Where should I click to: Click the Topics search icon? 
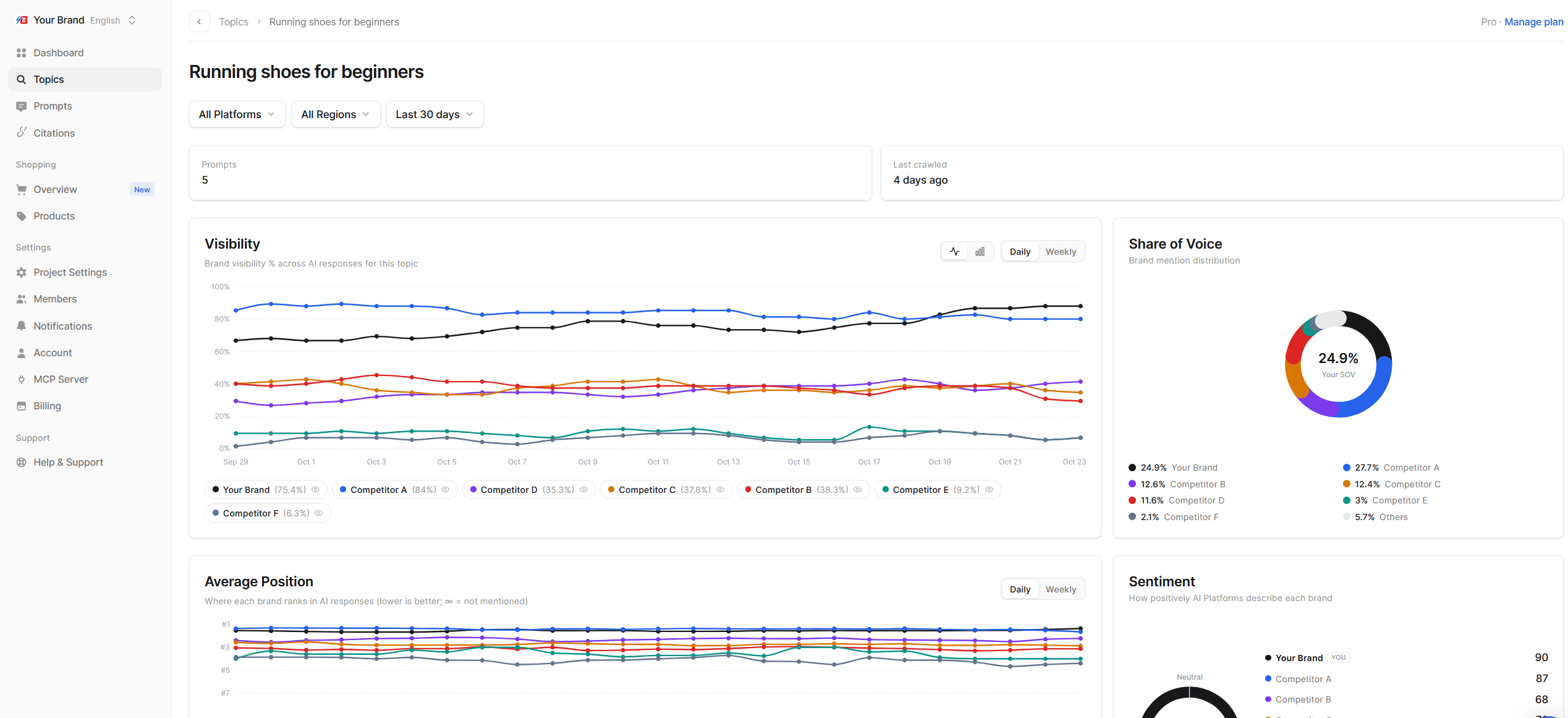[x=22, y=79]
